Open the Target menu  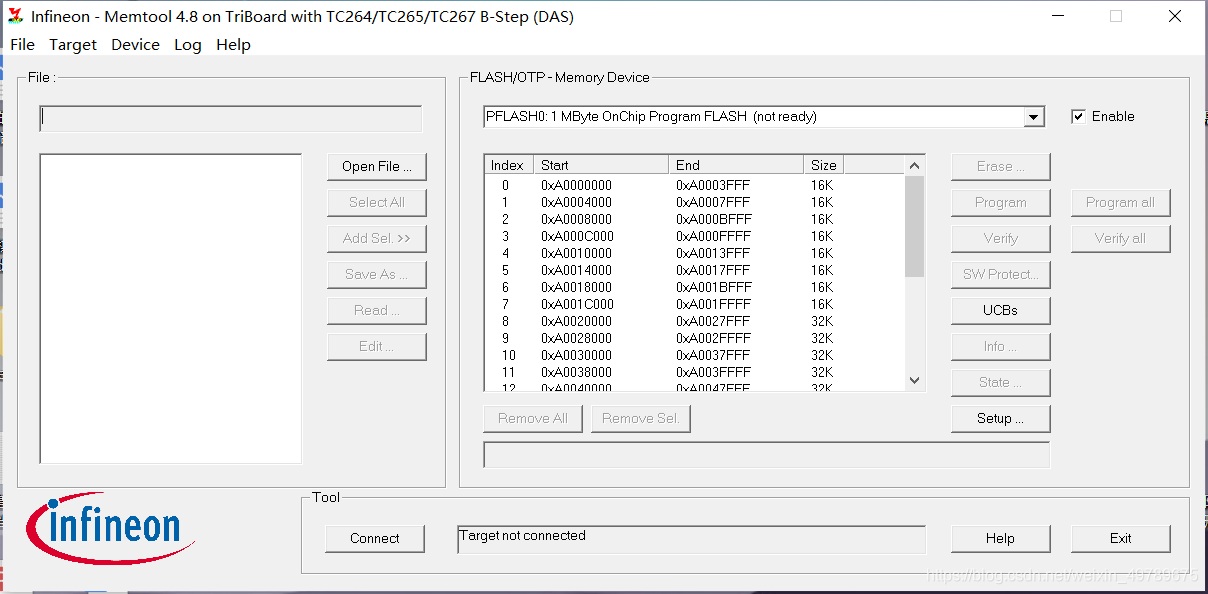coord(73,45)
